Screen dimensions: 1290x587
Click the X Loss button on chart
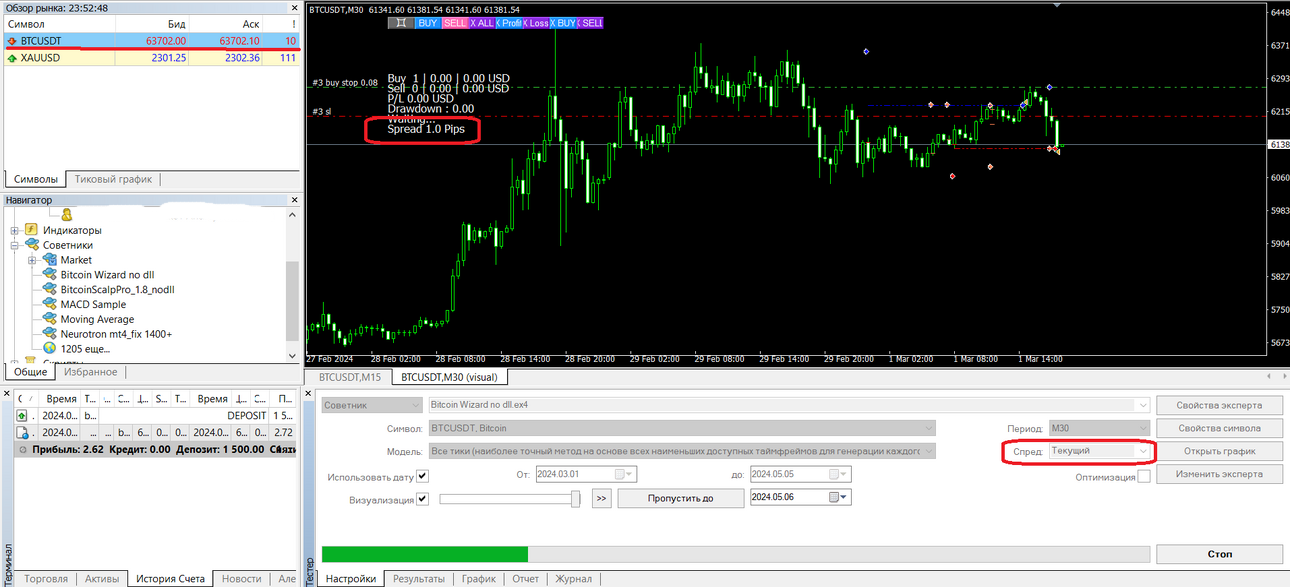(x=536, y=22)
